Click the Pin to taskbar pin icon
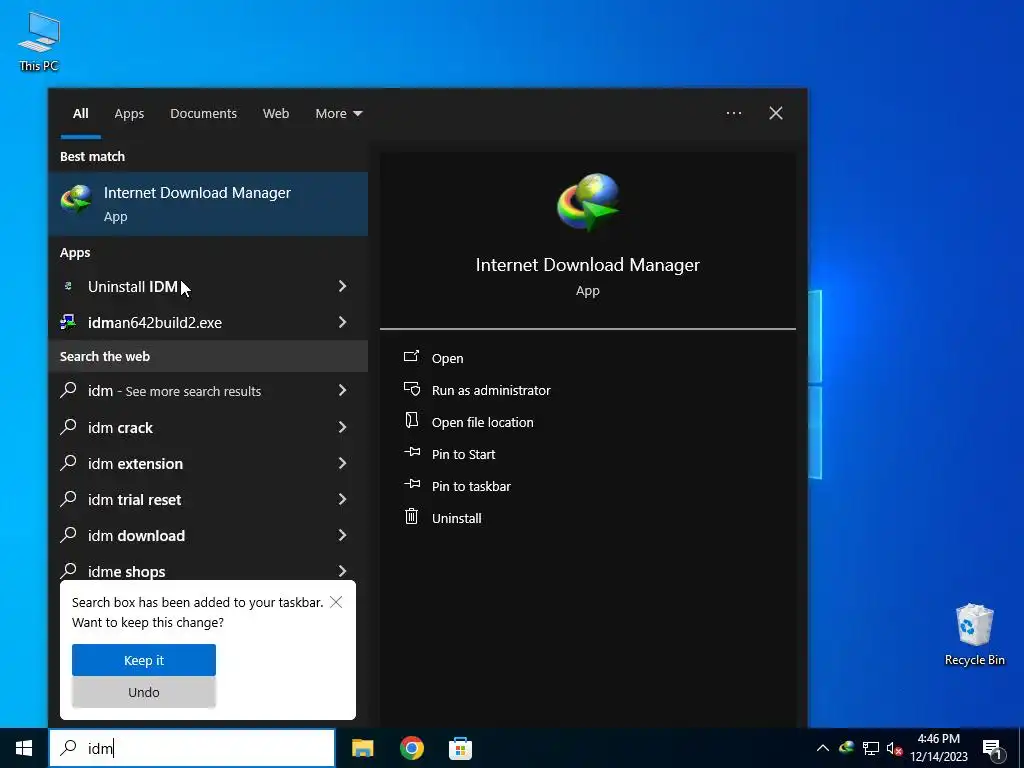1024x768 pixels. point(412,484)
